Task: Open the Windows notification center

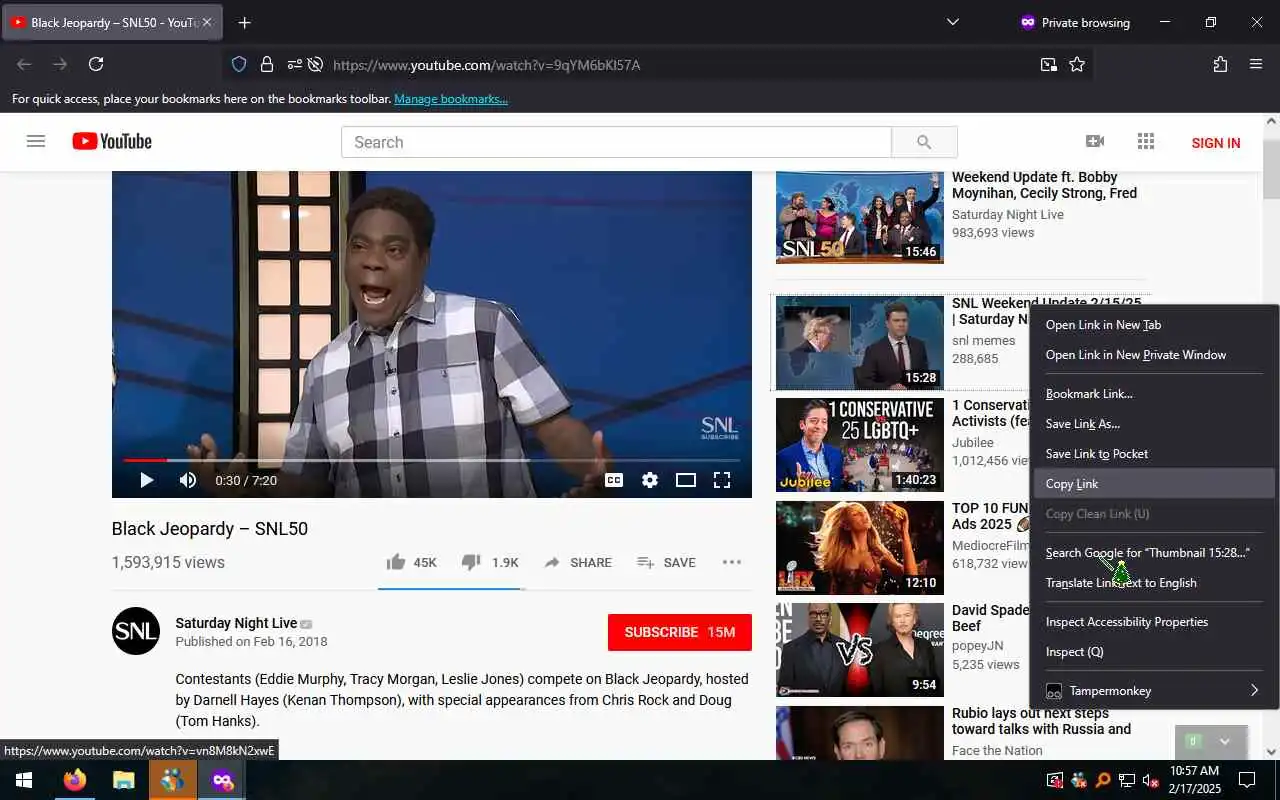Action: coord(1247,780)
